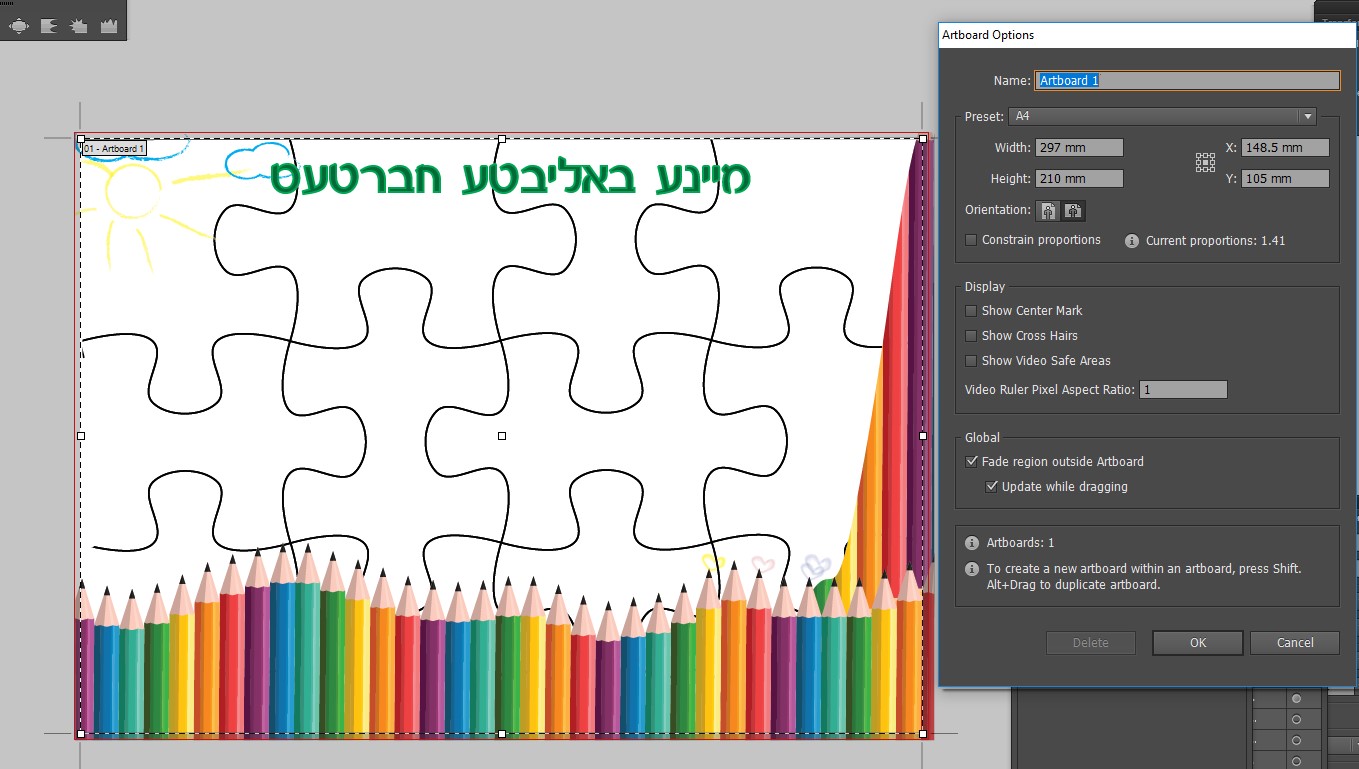Select the Scallop tool icon
Screen dimensions: 1359x769
[49, 24]
